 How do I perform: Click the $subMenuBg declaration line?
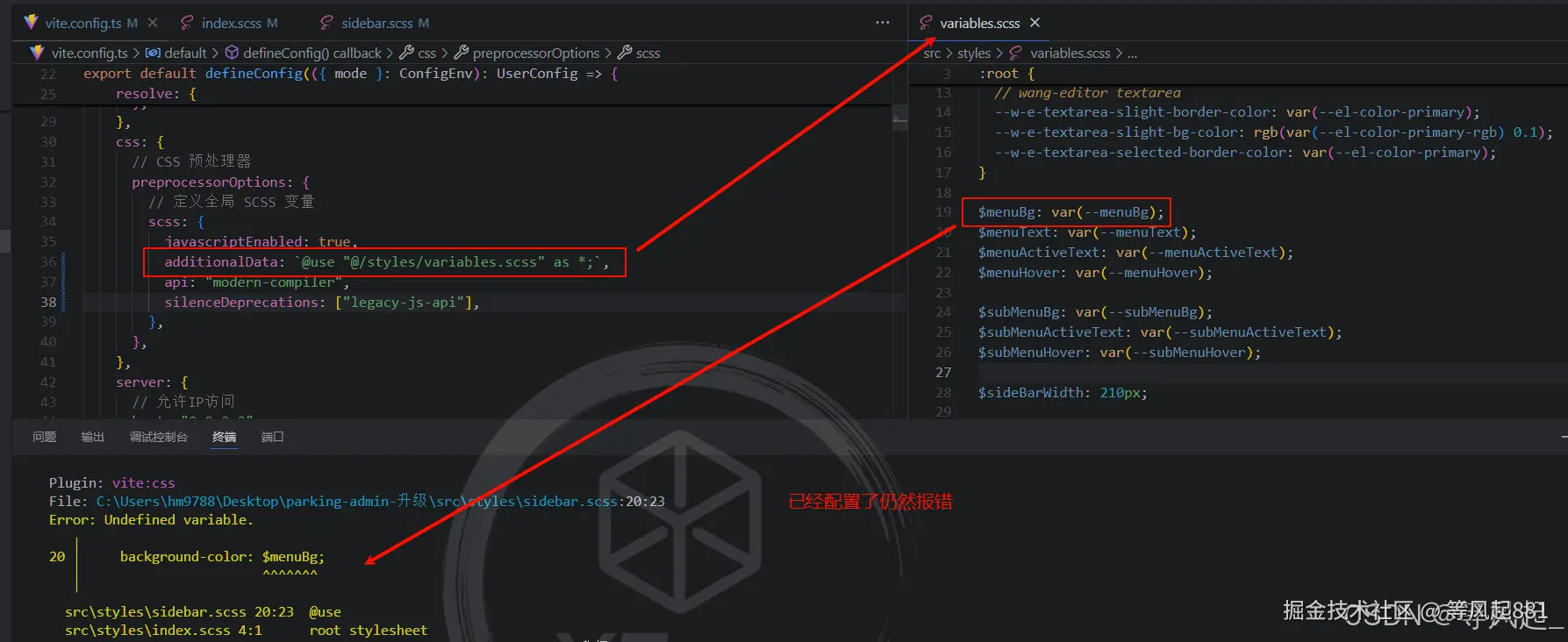pos(1095,311)
